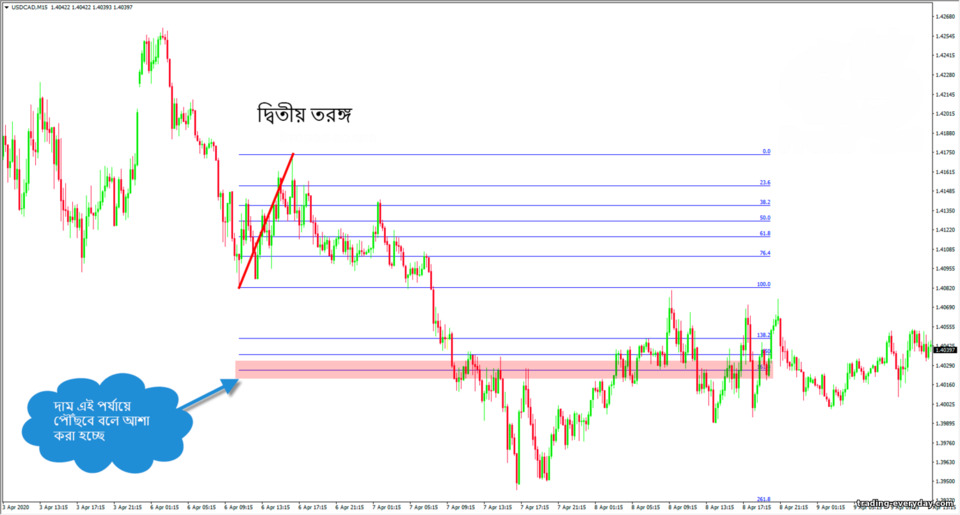Click the 1.41220 price axis label
960x515 pixels.
point(945,230)
